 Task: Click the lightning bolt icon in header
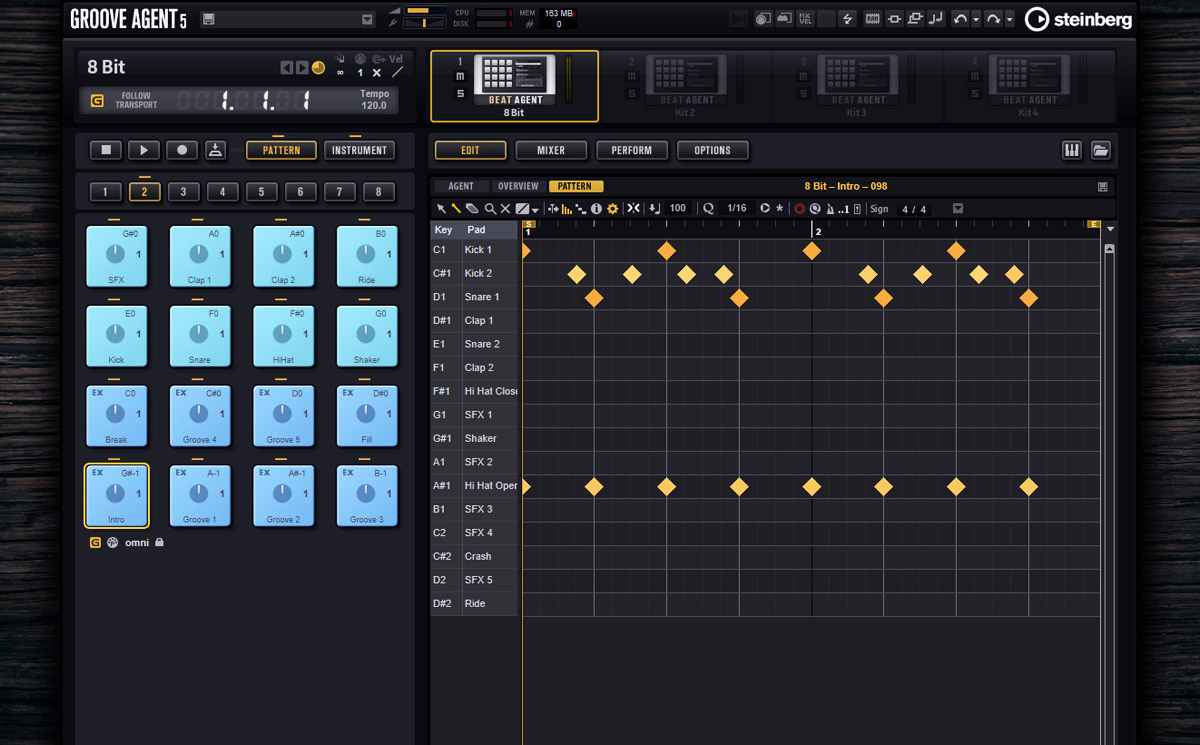[x=848, y=18]
